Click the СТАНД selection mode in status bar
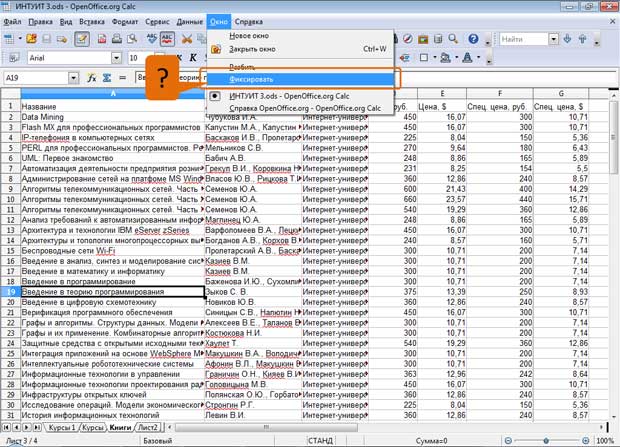Screen dimensions: 620x447 (320, 441)
